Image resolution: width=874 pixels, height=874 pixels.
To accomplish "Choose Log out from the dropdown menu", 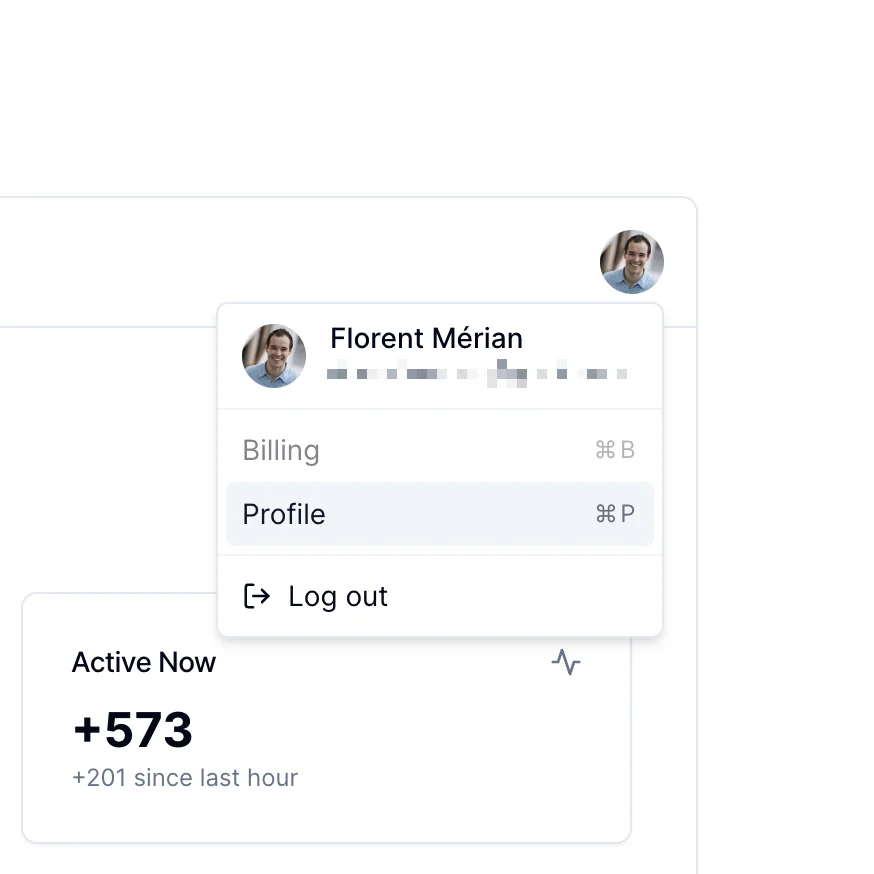I will (337, 595).
